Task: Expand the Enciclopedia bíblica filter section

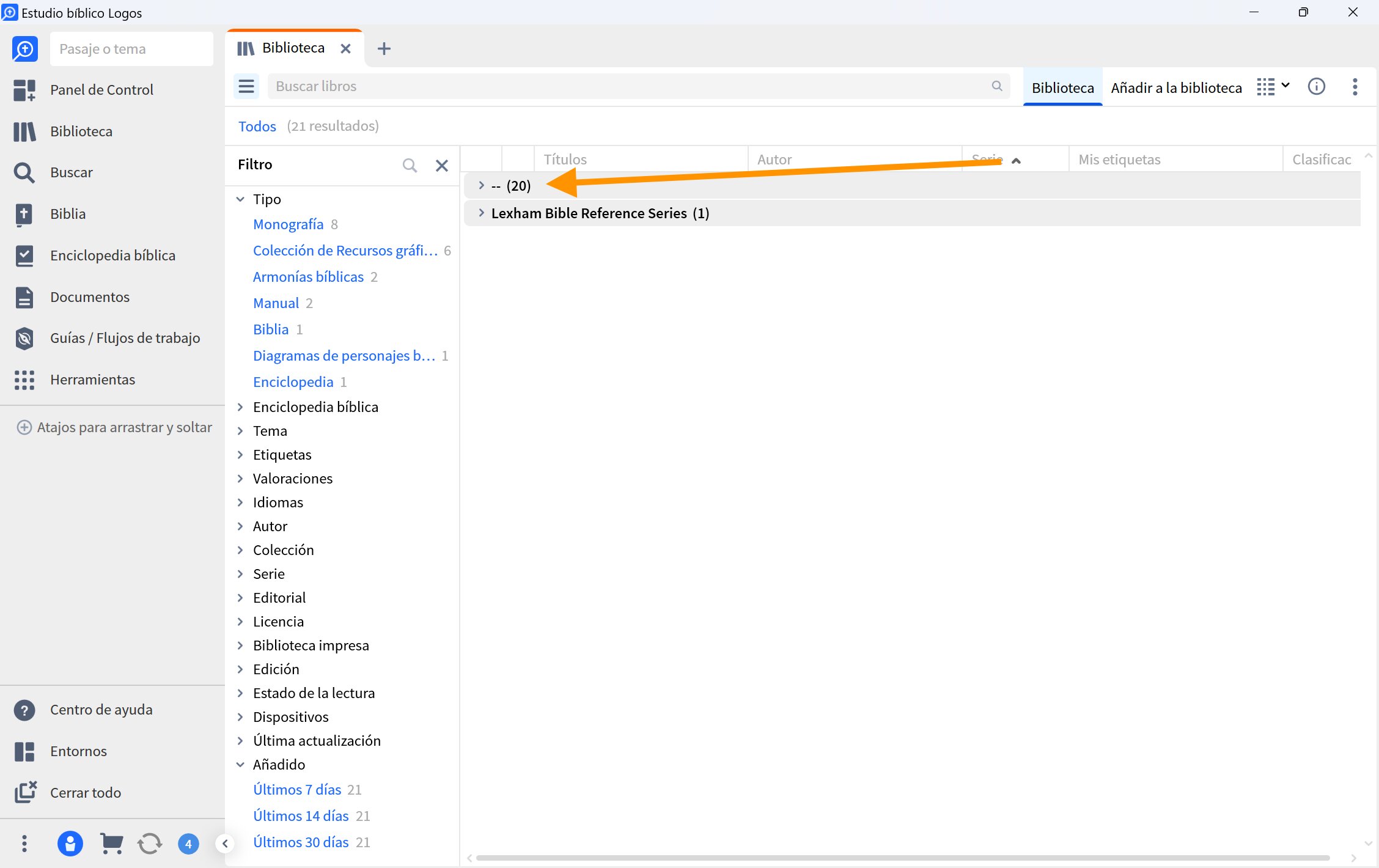Action: 240,407
